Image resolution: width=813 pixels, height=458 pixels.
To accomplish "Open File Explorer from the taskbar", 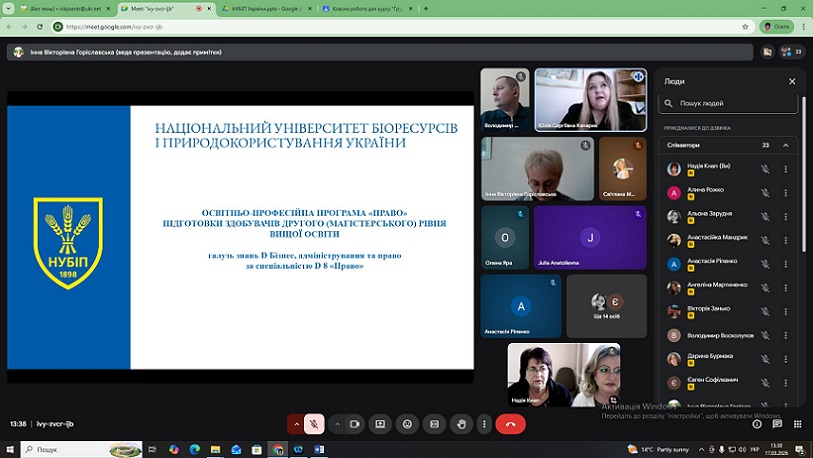I will (x=215, y=449).
